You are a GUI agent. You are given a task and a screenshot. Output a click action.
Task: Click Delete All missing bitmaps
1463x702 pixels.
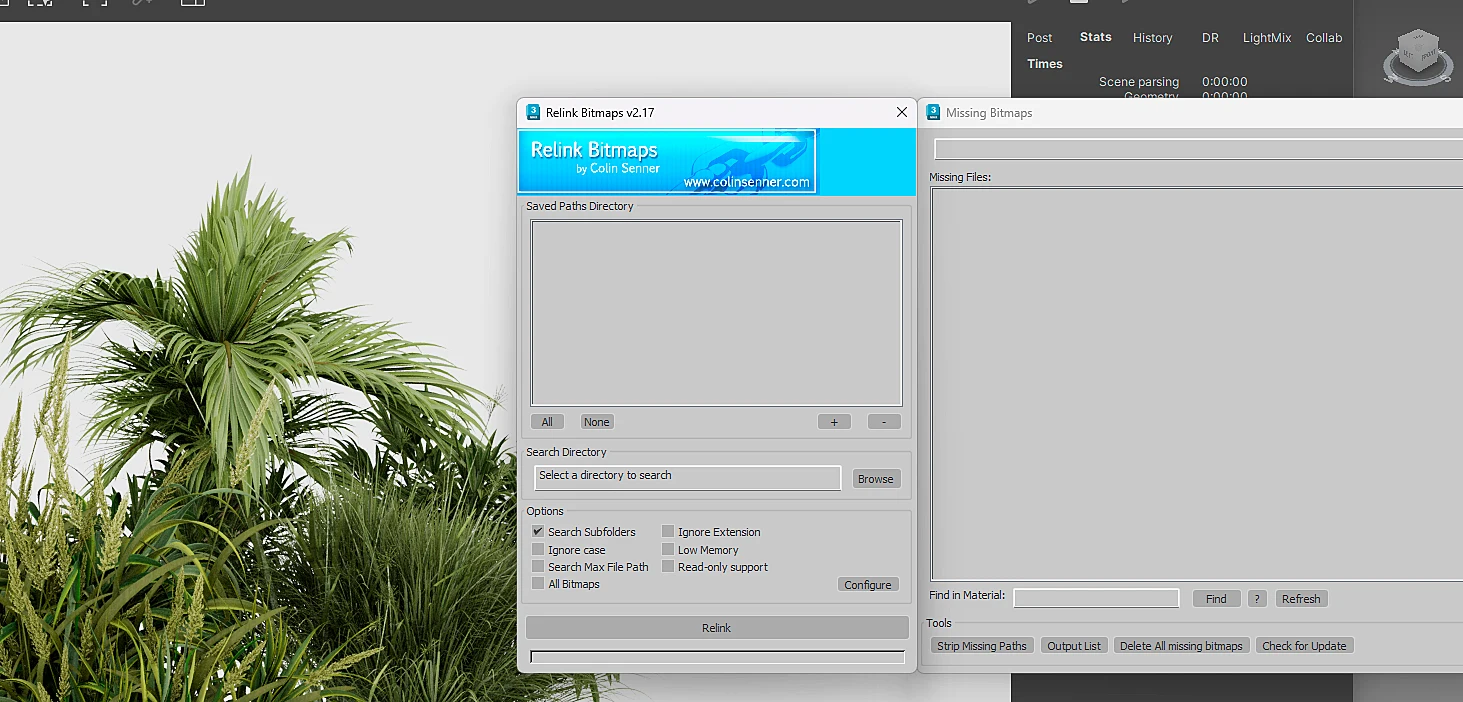(x=1181, y=646)
